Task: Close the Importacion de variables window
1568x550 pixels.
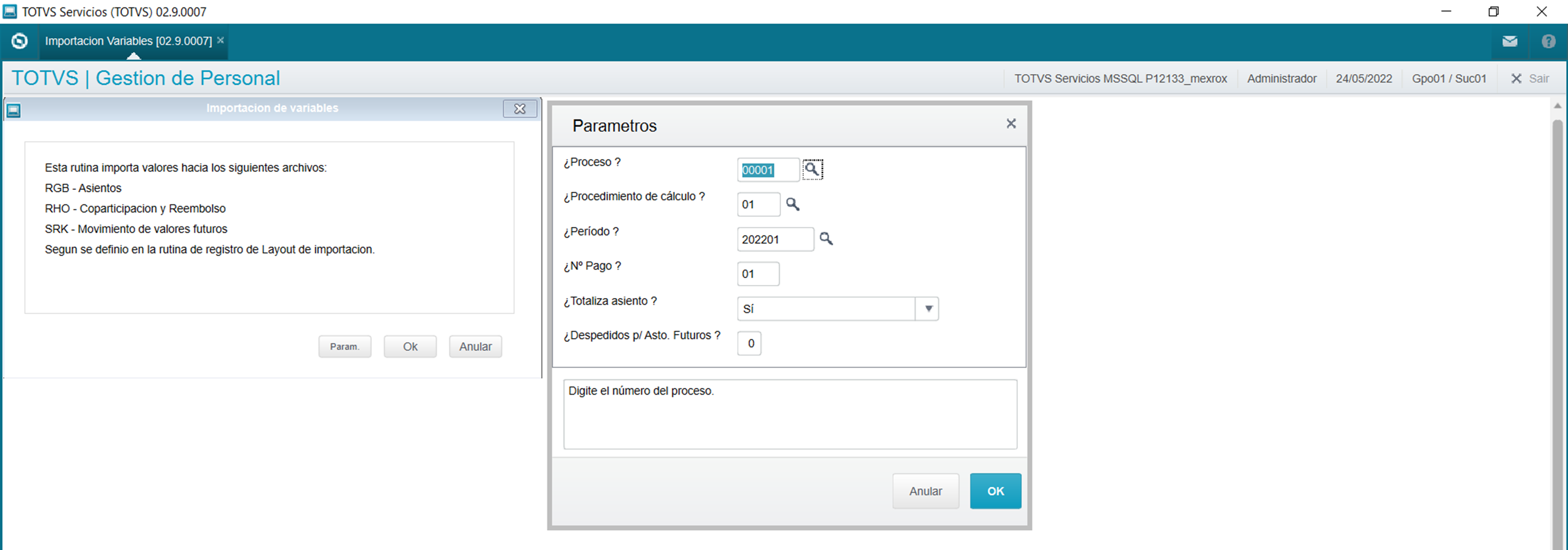Action: click(520, 108)
